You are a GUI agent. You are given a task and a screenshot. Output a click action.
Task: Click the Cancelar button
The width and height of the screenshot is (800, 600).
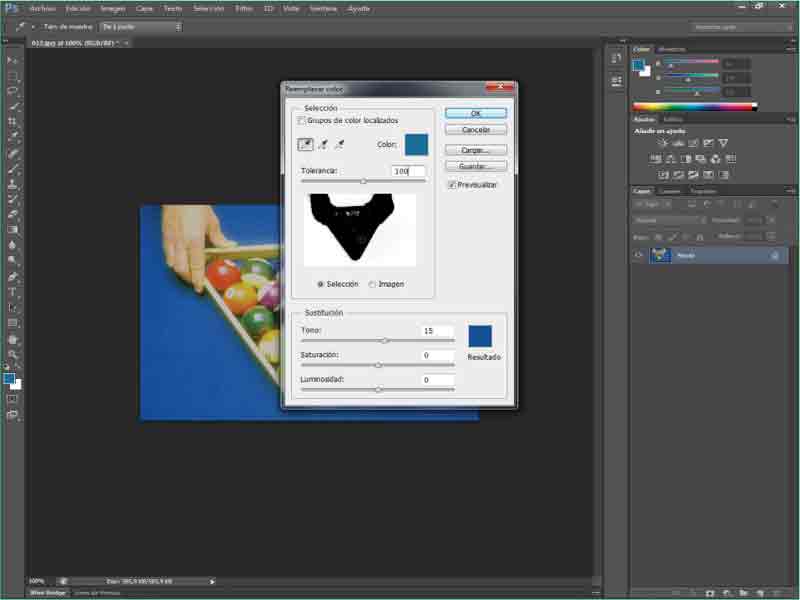click(476, 130)
